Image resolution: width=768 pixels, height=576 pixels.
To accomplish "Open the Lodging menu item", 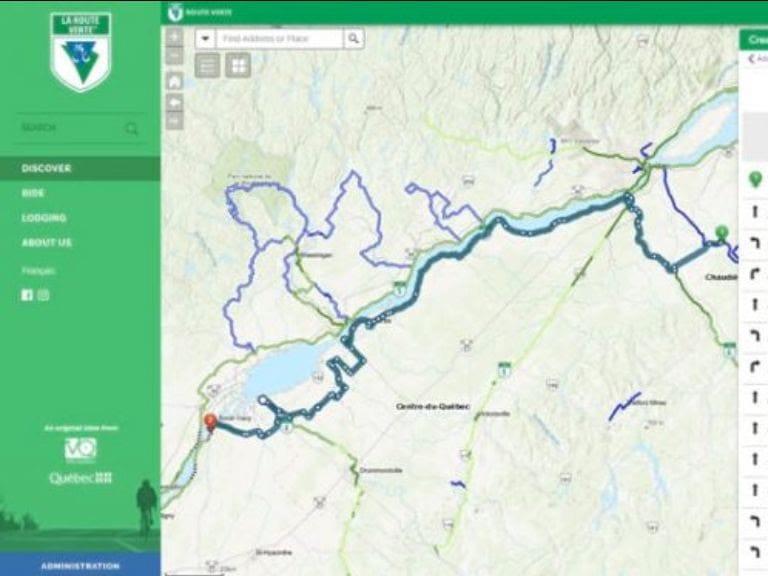I will [44, 218].
